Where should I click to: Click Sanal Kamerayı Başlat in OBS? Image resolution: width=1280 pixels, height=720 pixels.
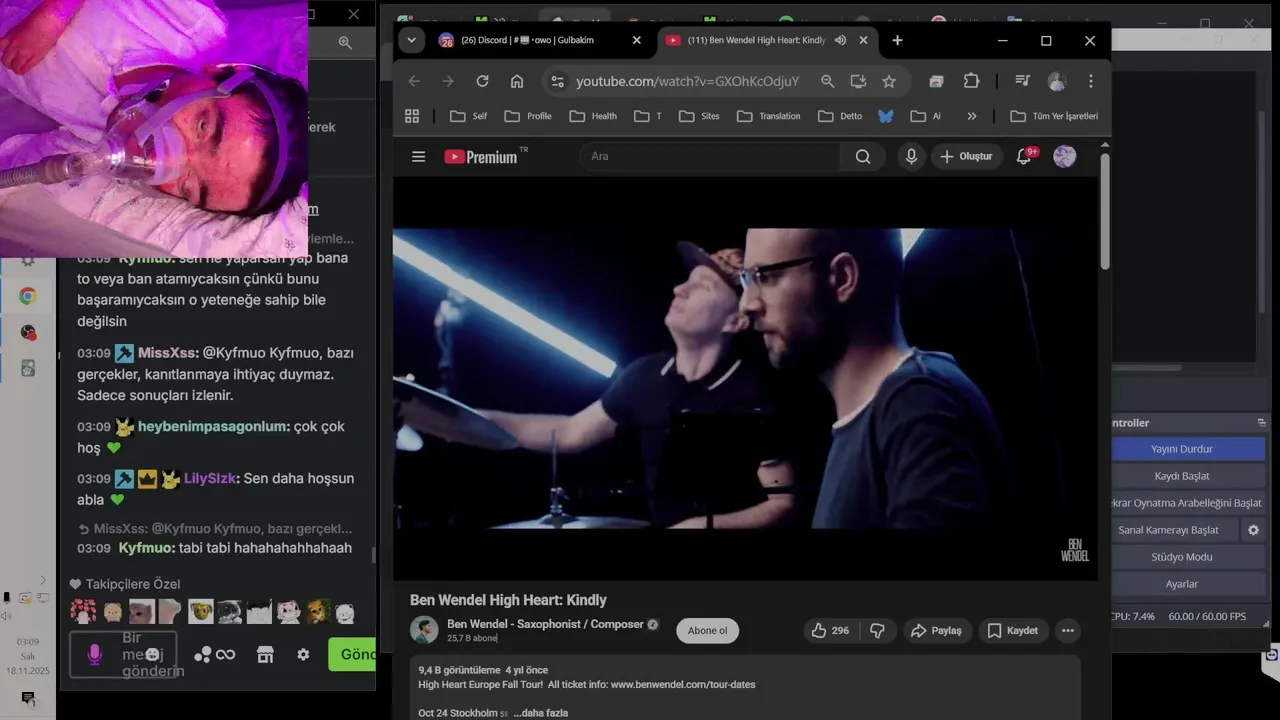pyautogui.click(x=1175, y=530)
